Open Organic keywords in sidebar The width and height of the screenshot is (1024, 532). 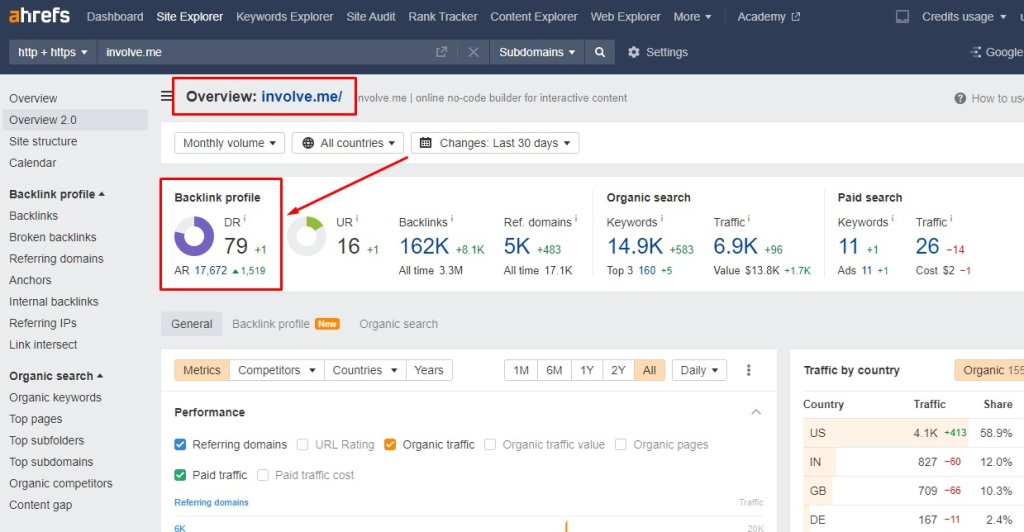[56, 398]
